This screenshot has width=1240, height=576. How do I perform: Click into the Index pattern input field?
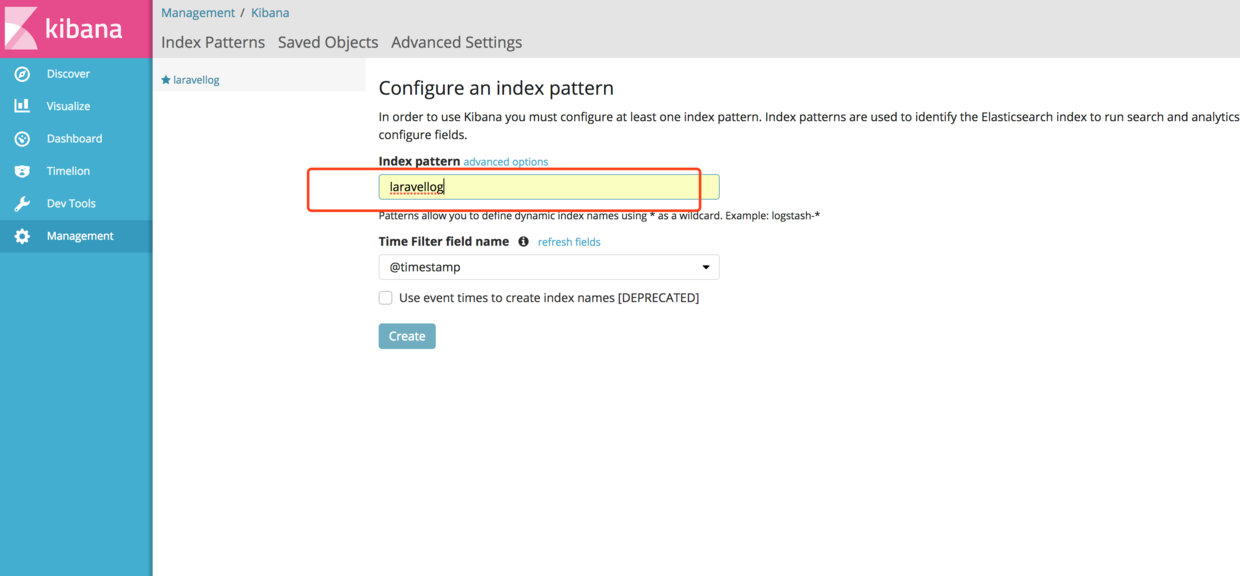click(549, 187)
